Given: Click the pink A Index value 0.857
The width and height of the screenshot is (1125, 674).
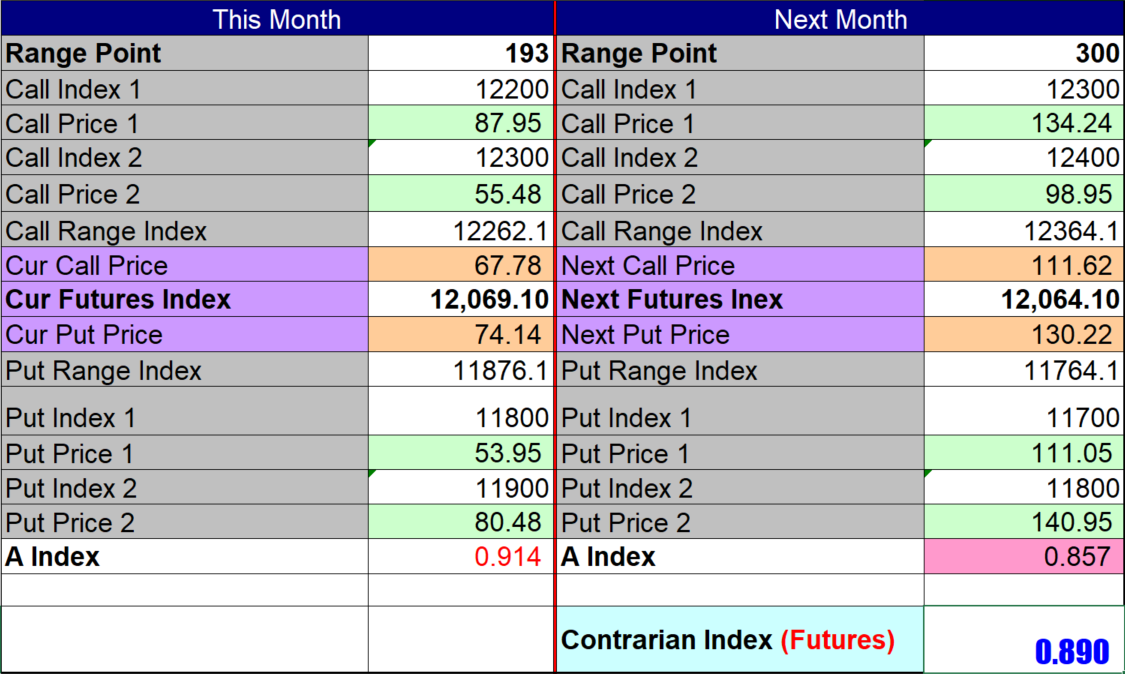Looking at the screenshot, I should [x=1023, y=557].
